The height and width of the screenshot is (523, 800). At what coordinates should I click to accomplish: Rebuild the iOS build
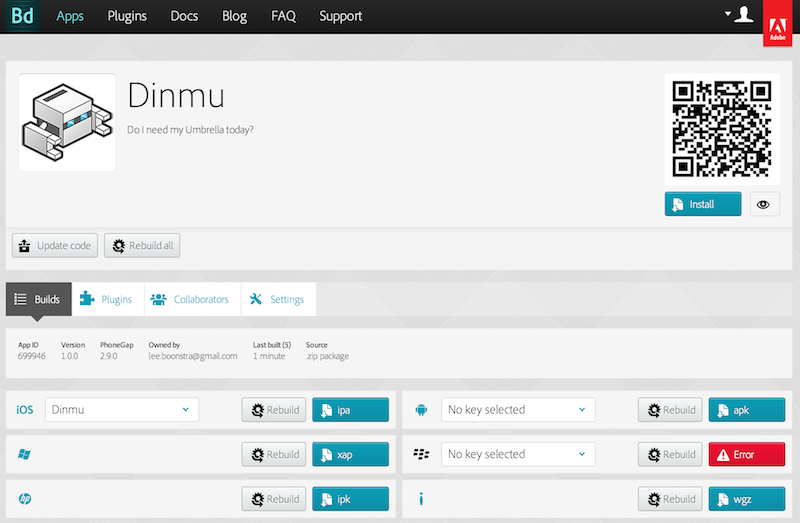[x=274, y=410]
